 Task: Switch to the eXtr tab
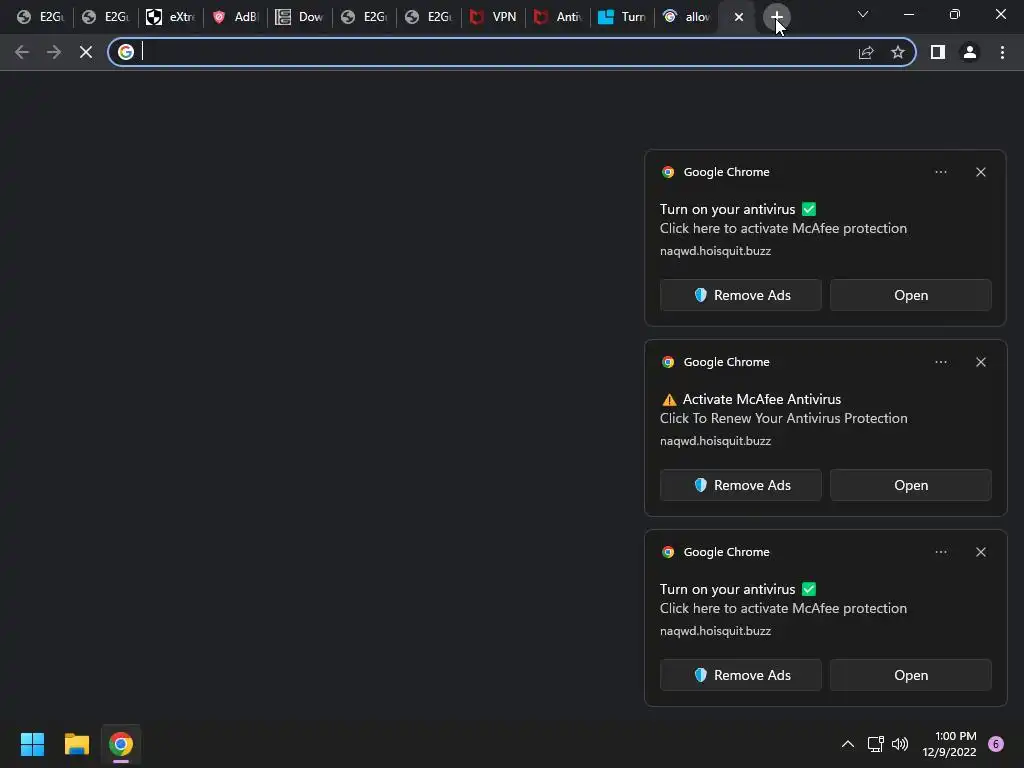click(x=171, y=17)
